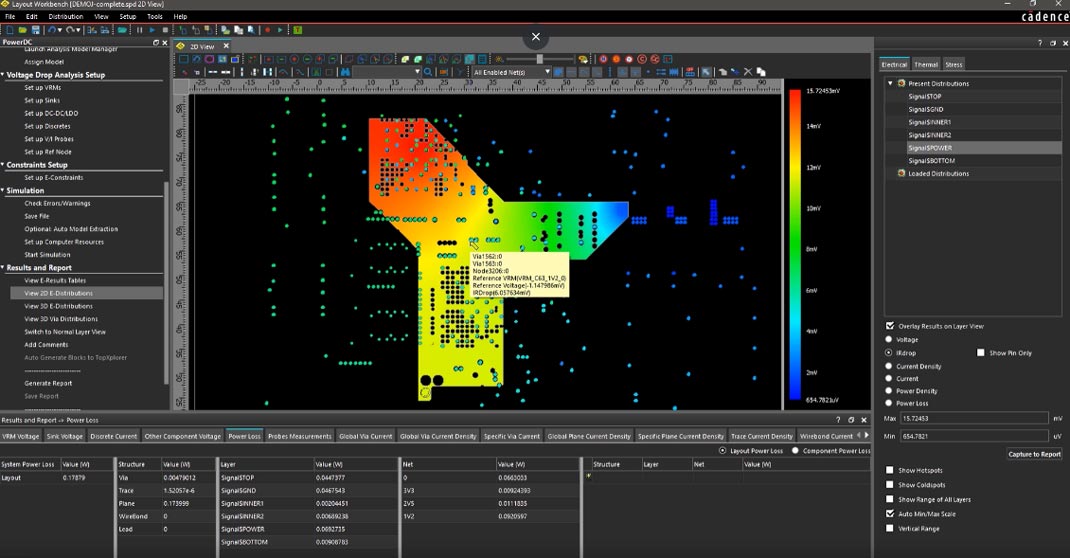Image resolution: width=1070 pixels, height=558 pixels.
Task: Click the Capture to Report button
Action: [1034, 454]
